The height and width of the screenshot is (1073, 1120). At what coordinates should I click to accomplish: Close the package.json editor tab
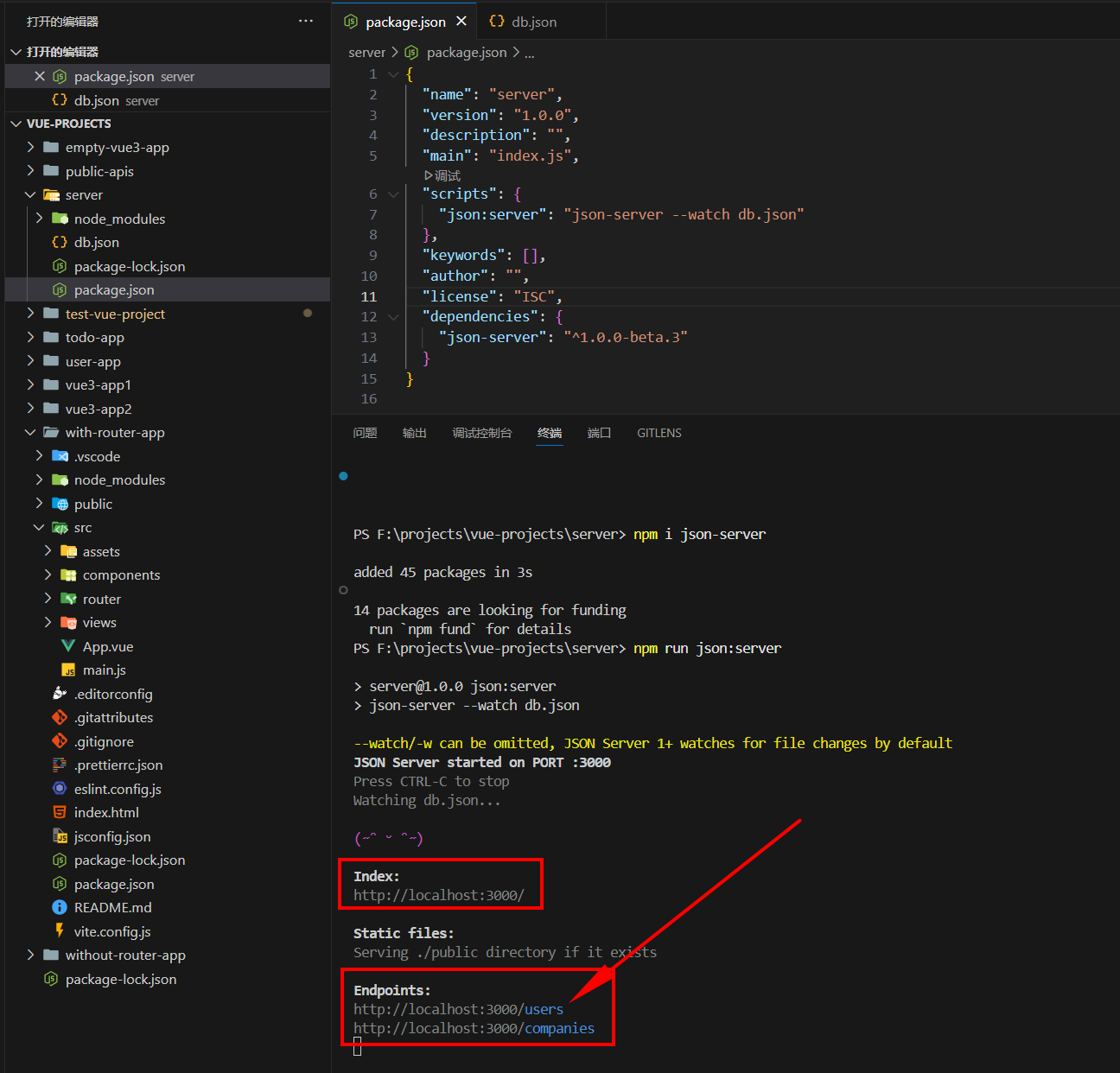[x=461, y=21]
